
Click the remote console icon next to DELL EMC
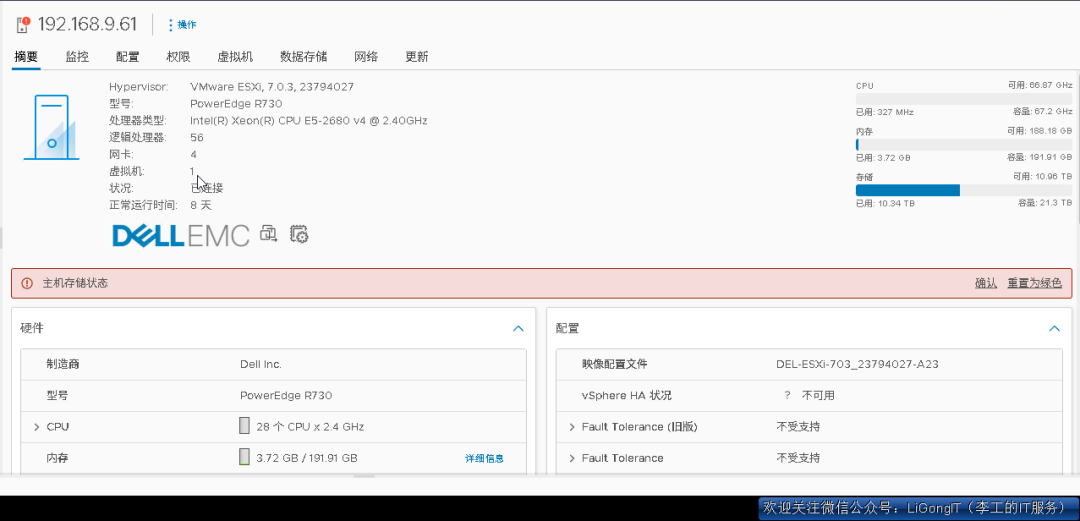(269, 234)
